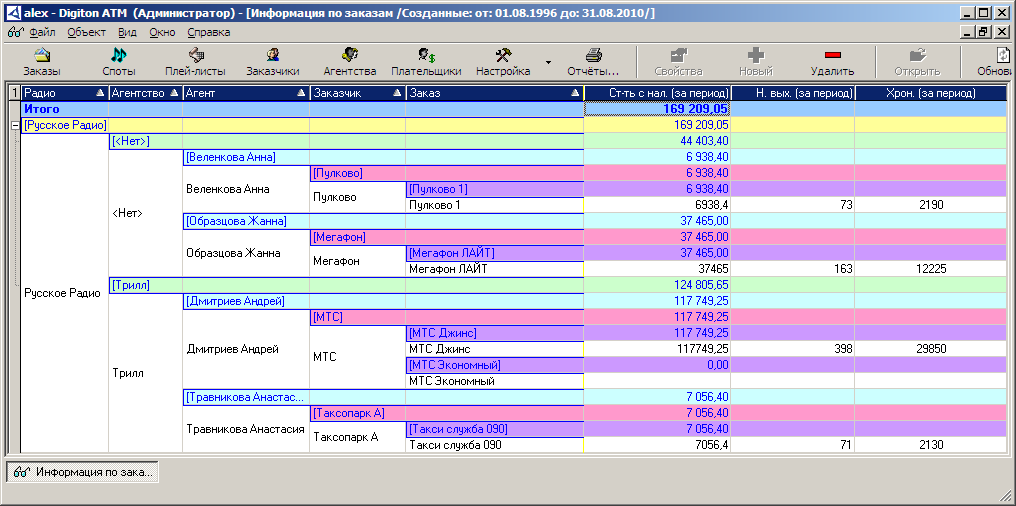Screen dimensions: 1016x506
Task: Click the application icon in title bar
Action: (x=14, y=12)
